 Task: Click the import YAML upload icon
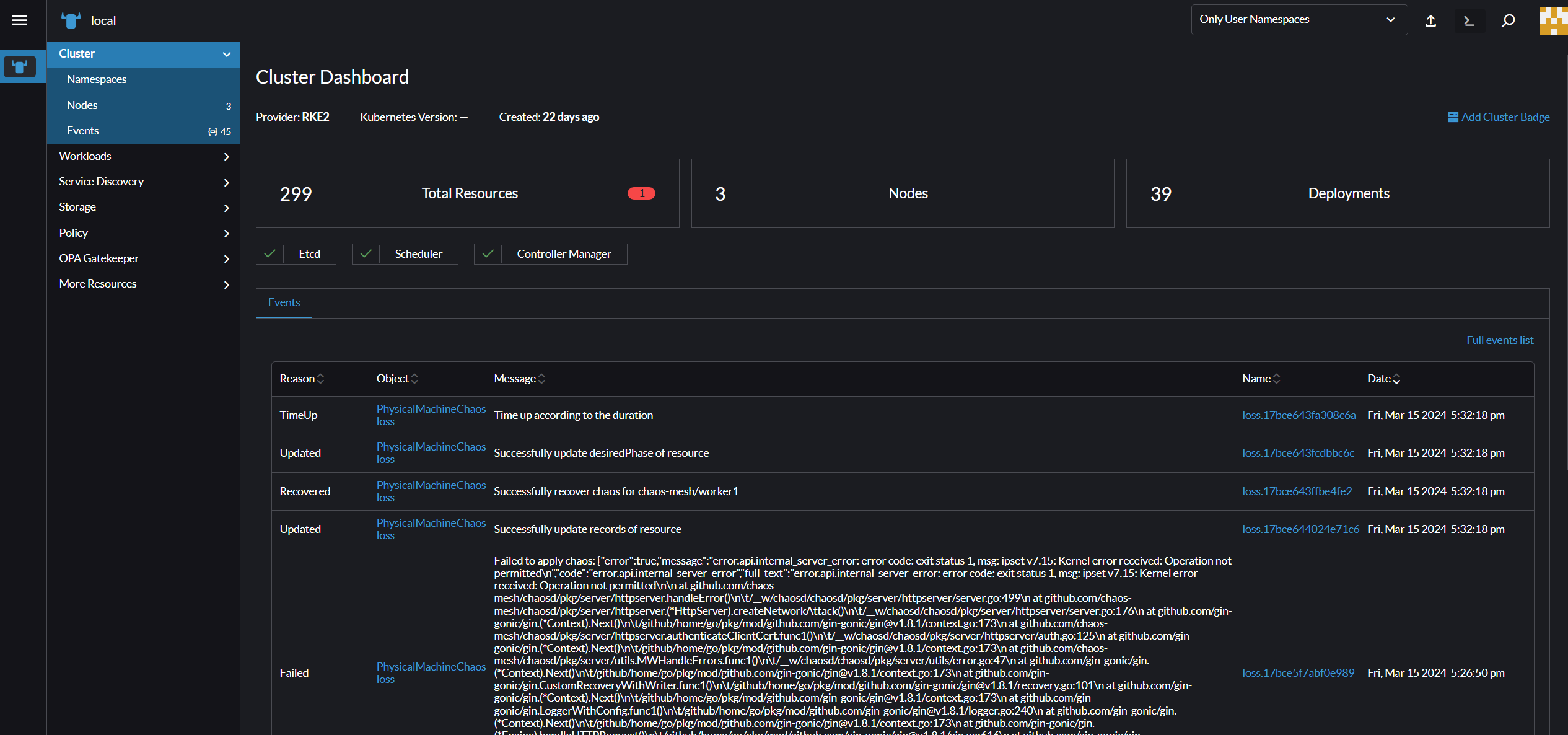1430,20
